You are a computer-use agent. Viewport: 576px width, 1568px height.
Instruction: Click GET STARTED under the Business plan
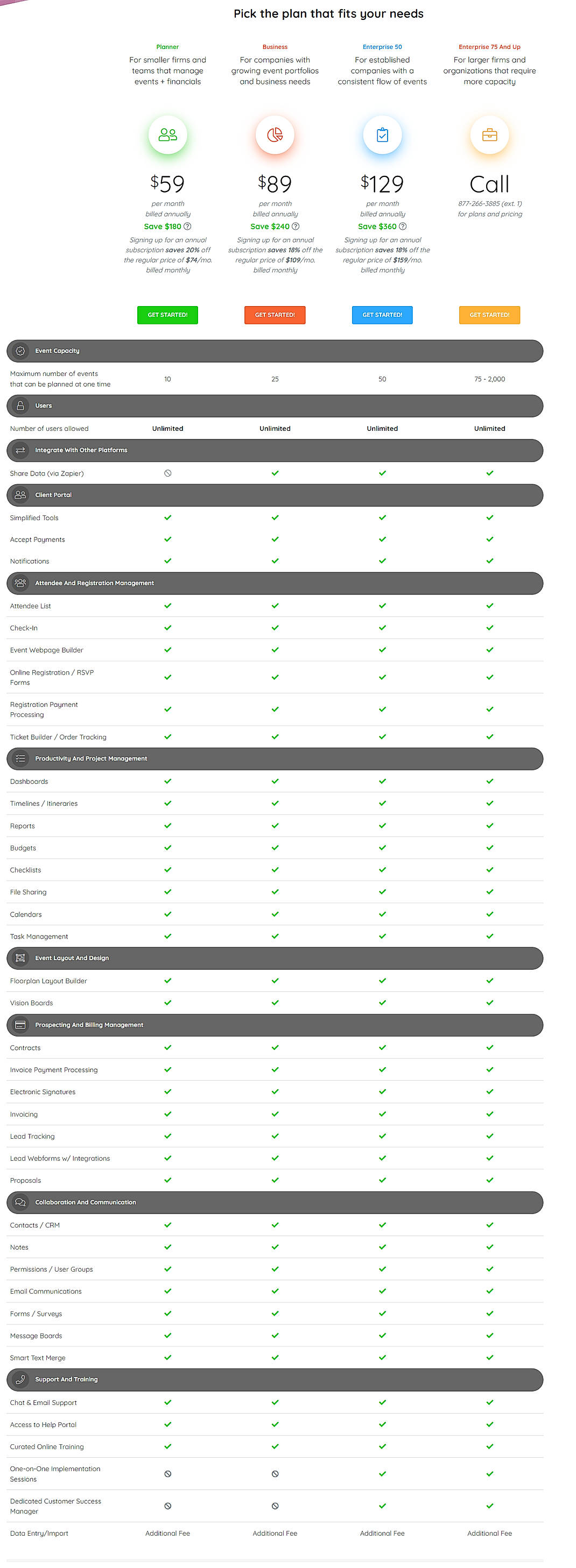point(275,315)
